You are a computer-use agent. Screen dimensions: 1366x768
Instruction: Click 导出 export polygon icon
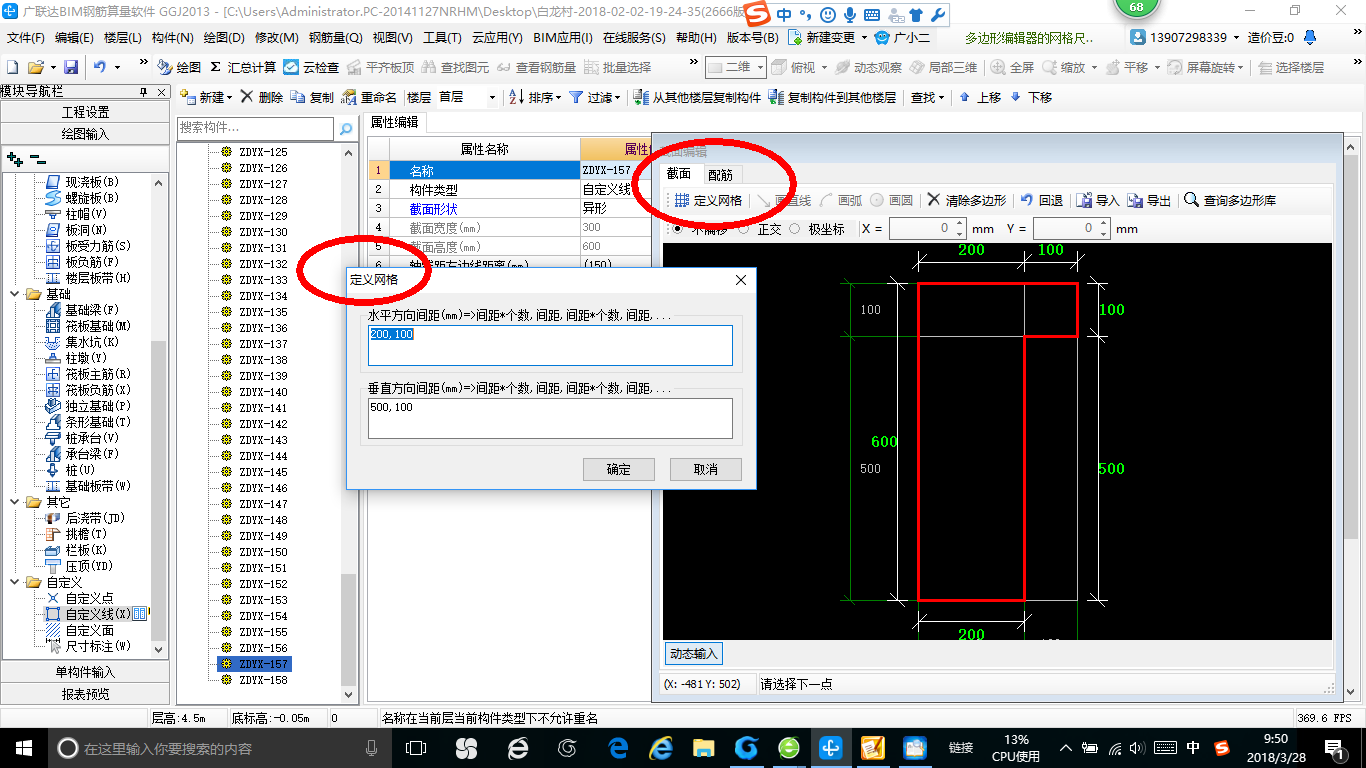1135,200
